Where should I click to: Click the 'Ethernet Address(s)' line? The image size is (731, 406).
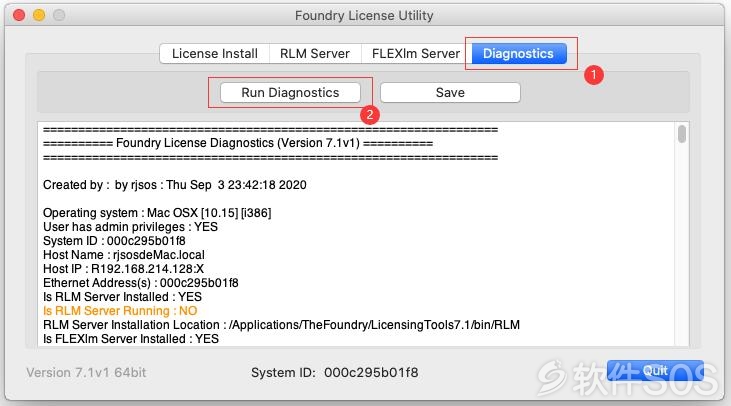point(140,283)
